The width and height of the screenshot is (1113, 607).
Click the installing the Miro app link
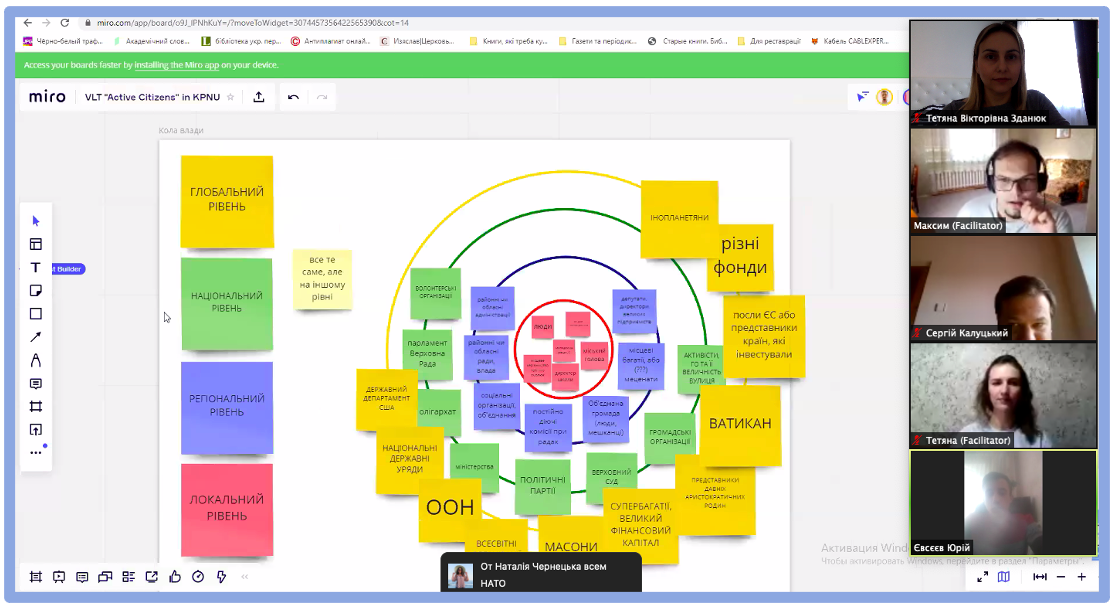[x=192, y=65]
